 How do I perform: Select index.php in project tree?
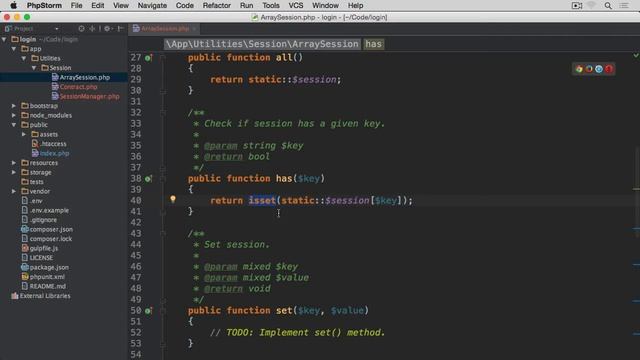(54, 153)
